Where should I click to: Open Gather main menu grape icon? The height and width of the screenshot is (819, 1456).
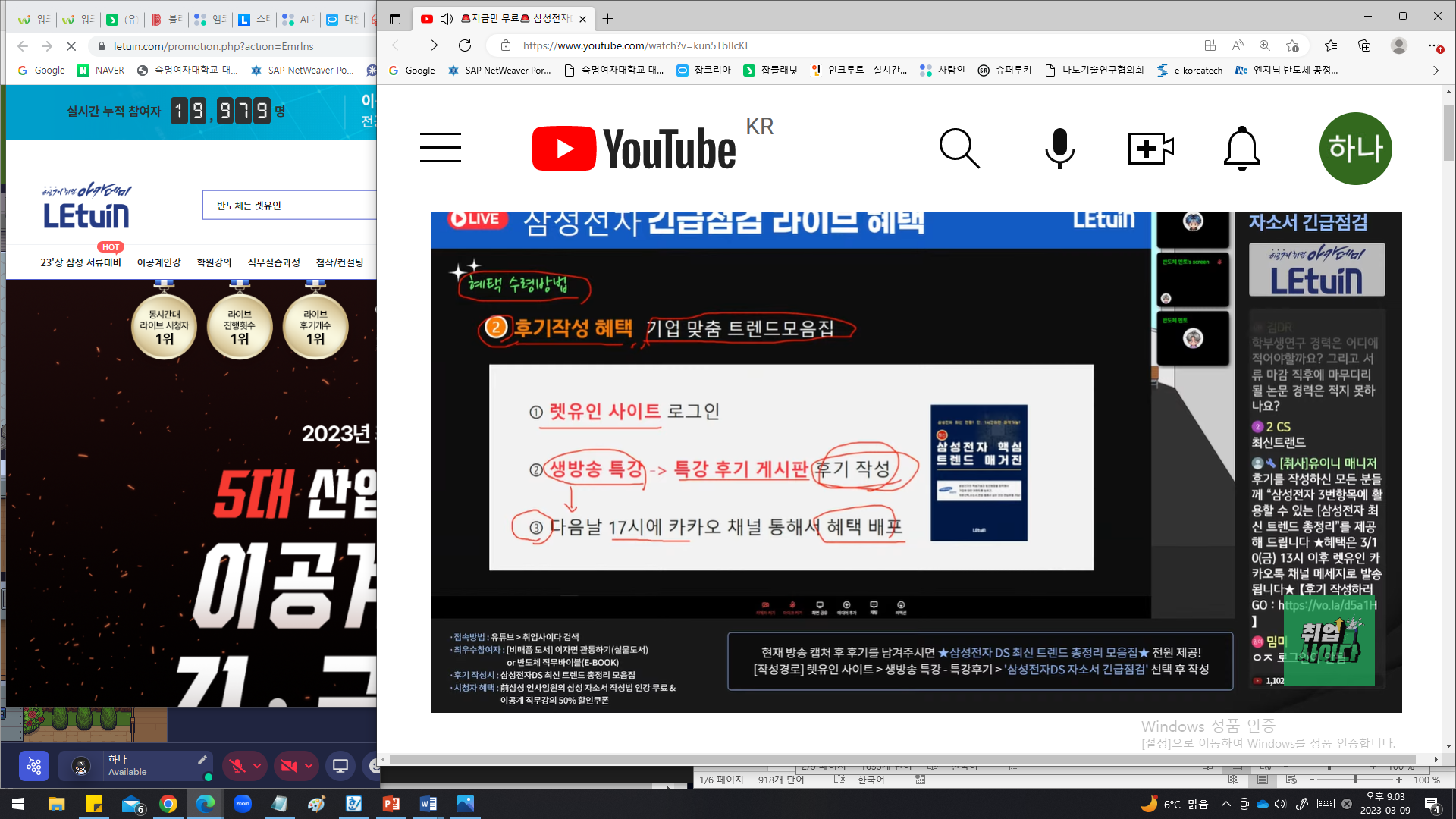[x=34, y=766]
